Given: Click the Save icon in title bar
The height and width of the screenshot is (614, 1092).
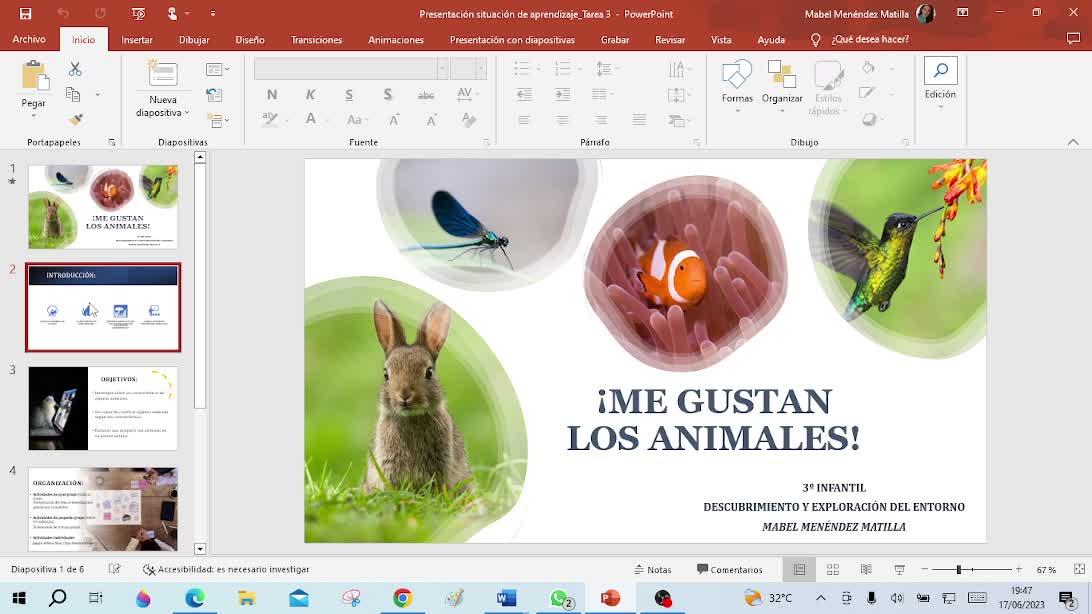Looking at the screenshot, I should click(26, 14).
